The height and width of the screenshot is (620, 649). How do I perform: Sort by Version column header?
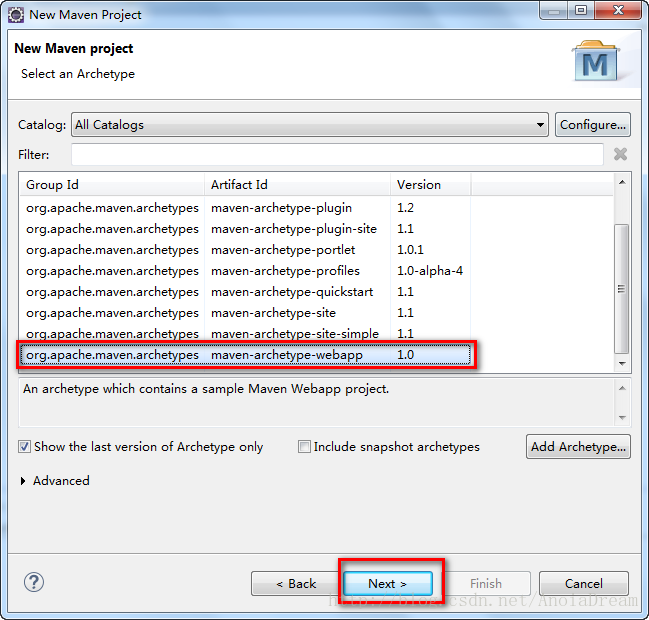click(x=430, y=185)
